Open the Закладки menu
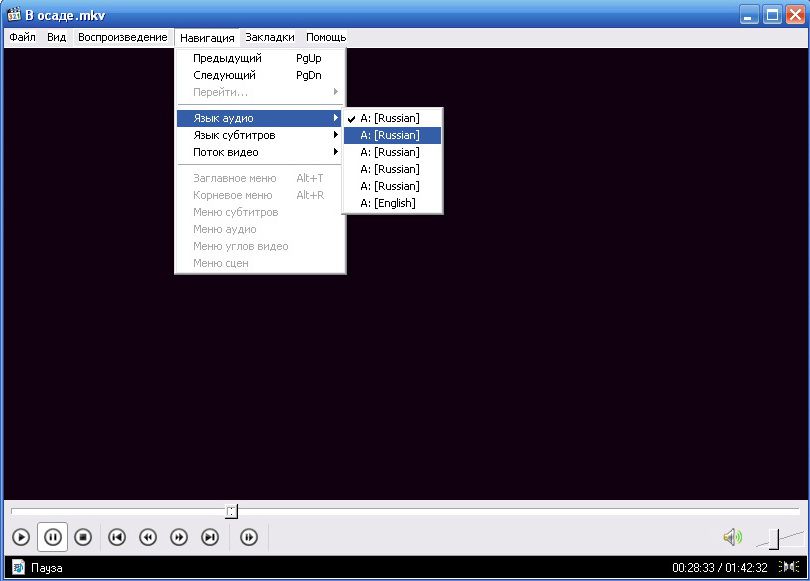 tap(270, 37)
